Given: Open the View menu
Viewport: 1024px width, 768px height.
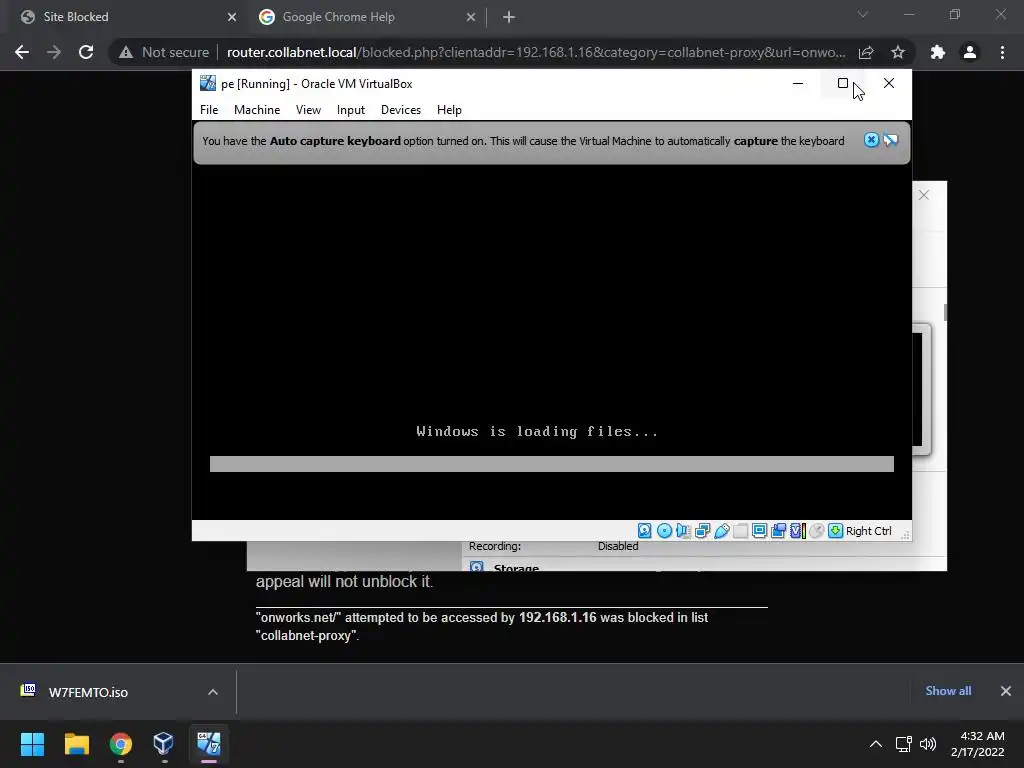Looking at the screenshot, I should click(308, 110).
